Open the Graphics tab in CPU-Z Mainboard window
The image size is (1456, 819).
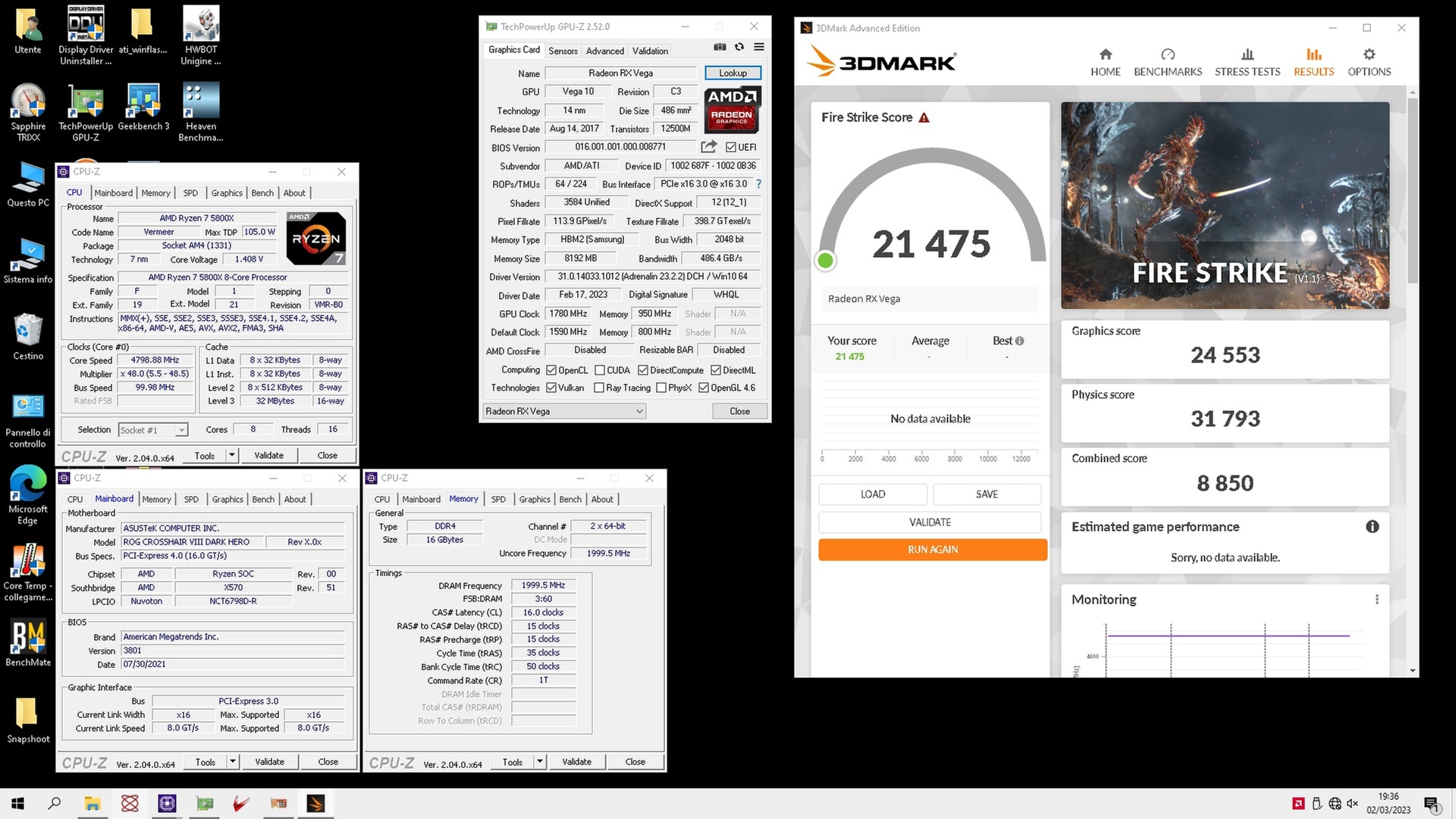(227, 499)
